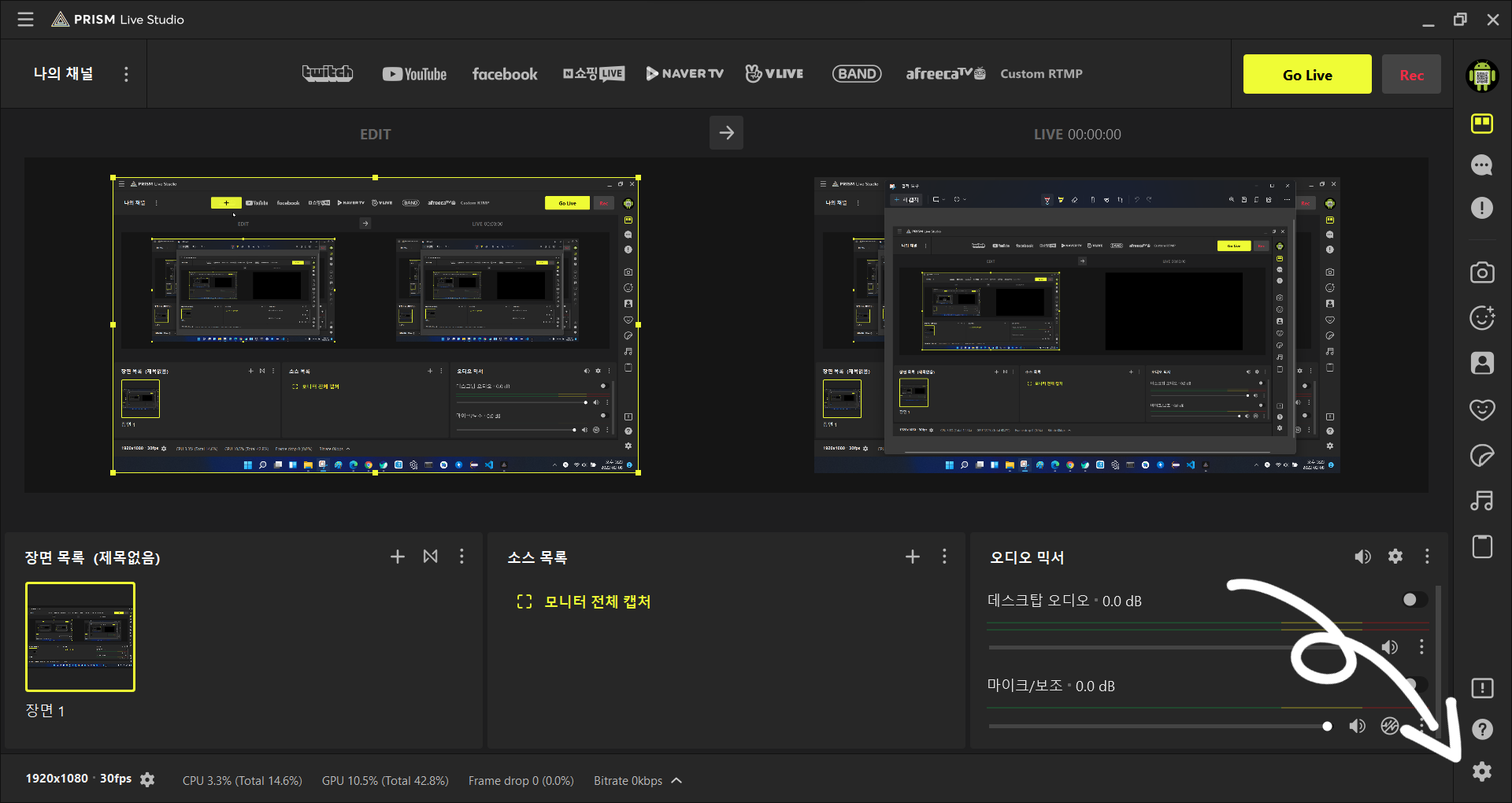Screen dimensions: 1512x803
Task: Select the afreecaTV platform
Action: tap(945, 74)
